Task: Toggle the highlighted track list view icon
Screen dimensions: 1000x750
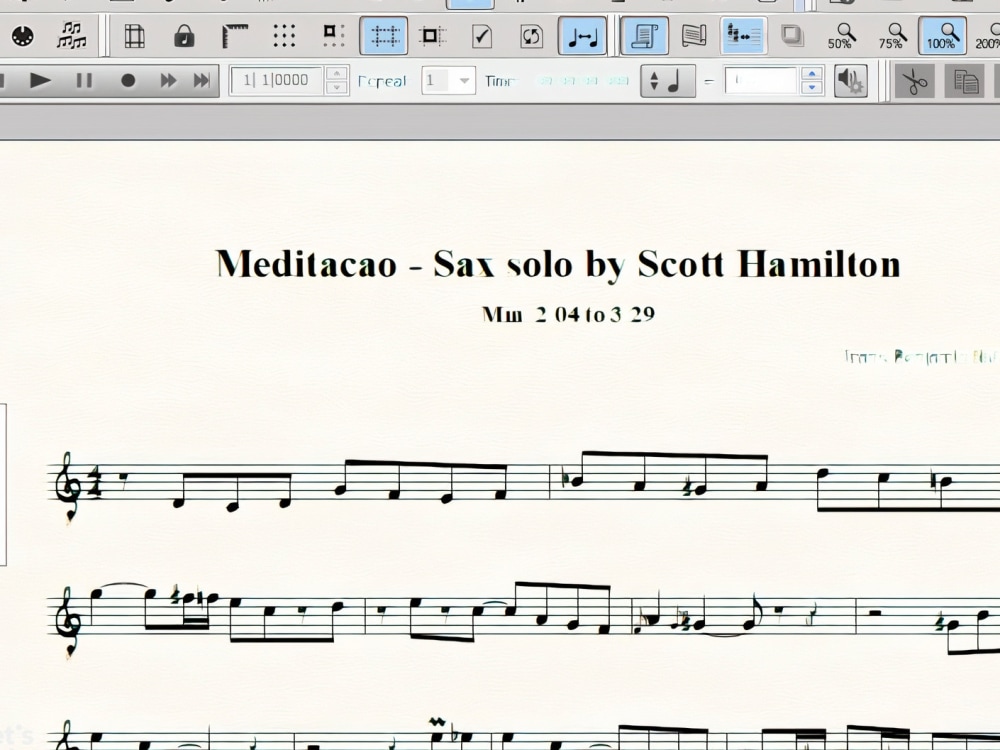Action: click(744, 36)
